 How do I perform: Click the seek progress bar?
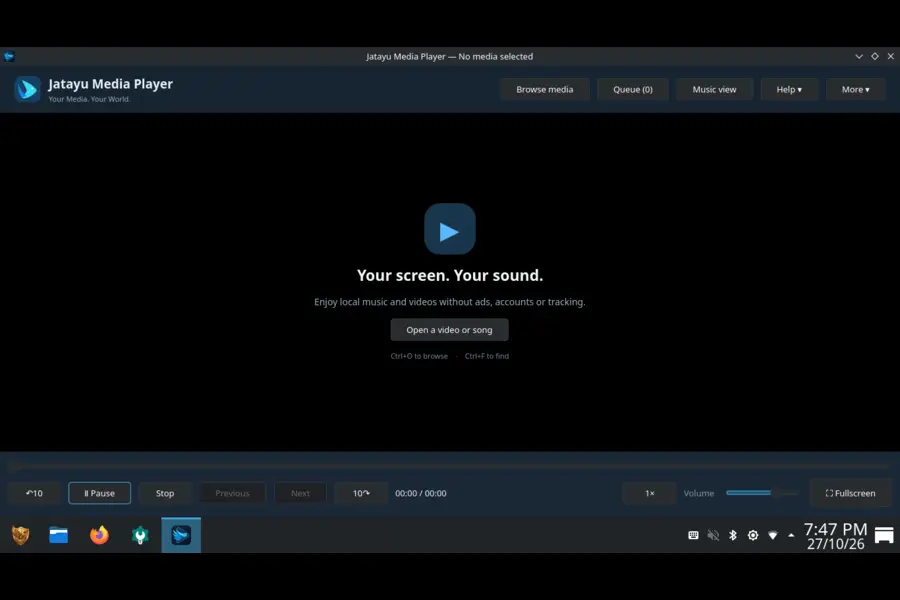click(x=449, y=466)
